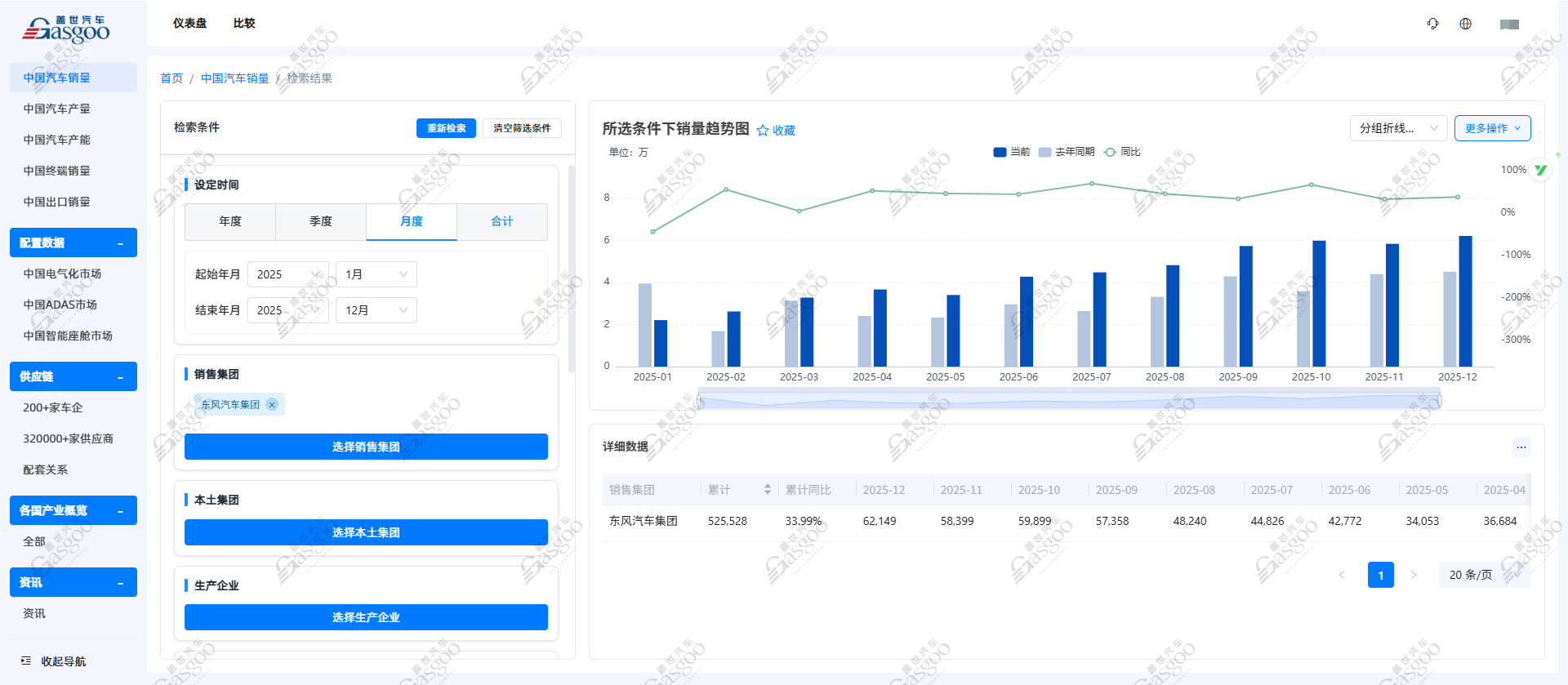Click the 选择销售集团 button
Viewport: 1568px width, 685px height.
(366, 447)
